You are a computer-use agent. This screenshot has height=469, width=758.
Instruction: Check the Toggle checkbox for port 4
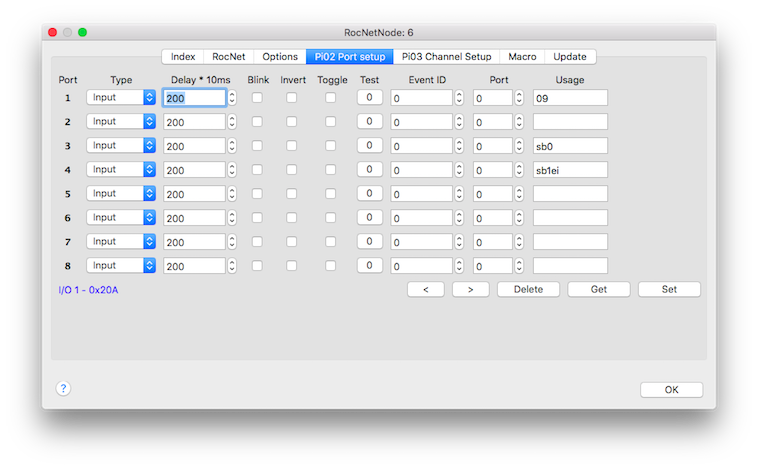tap(331, 170)
